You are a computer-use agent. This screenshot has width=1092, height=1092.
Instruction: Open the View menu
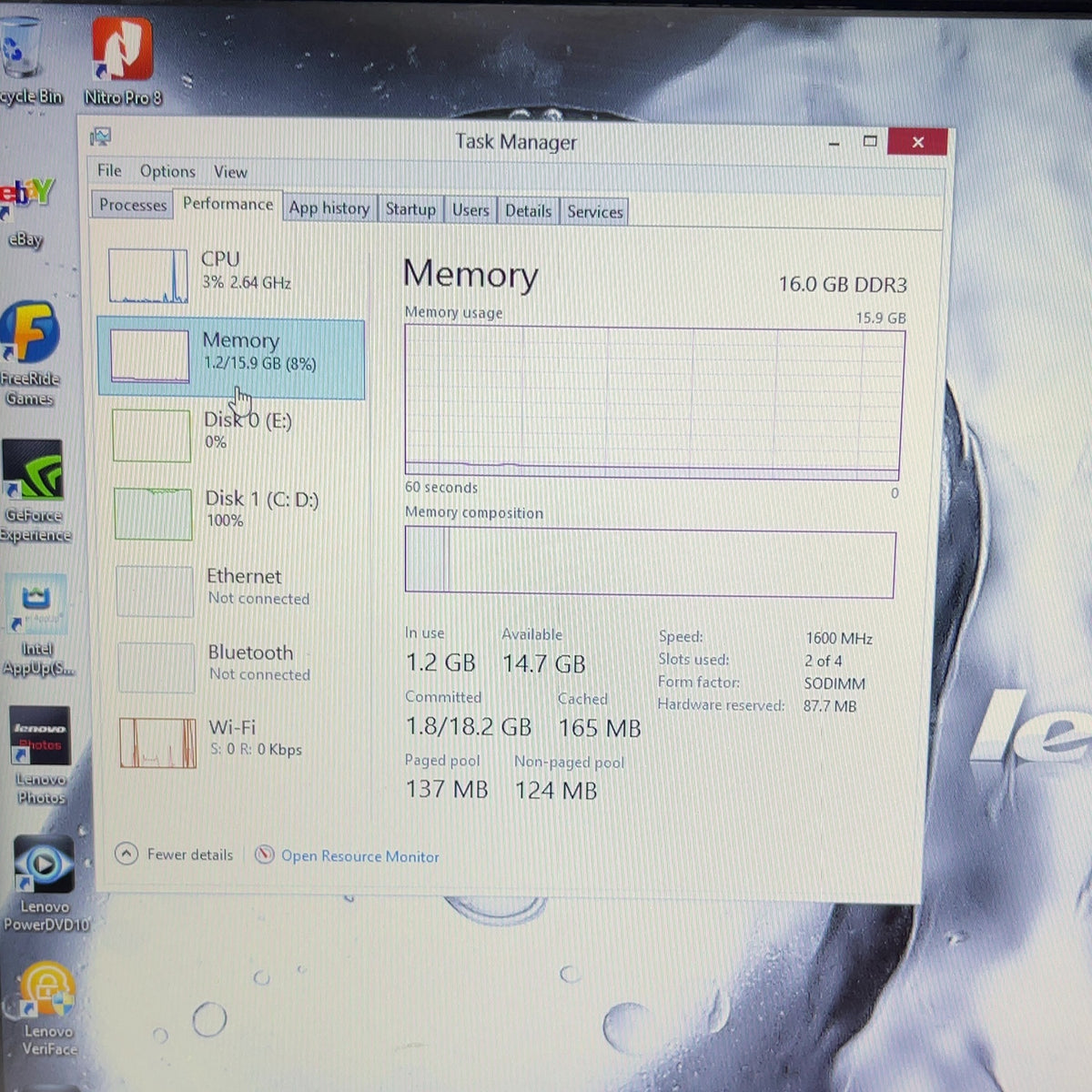click(x=230, y=172)
